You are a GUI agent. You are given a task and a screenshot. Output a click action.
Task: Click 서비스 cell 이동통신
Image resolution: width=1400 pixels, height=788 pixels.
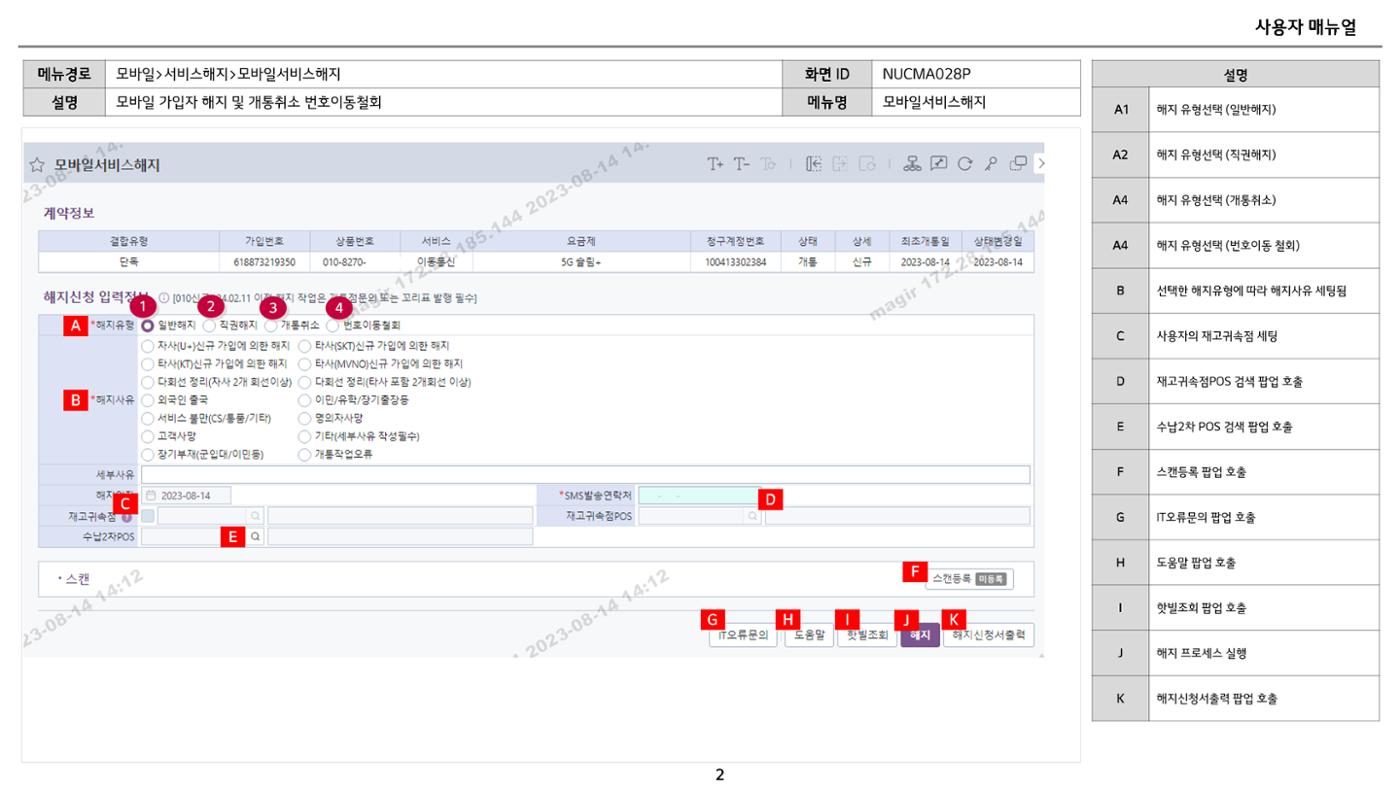(435, 262)
